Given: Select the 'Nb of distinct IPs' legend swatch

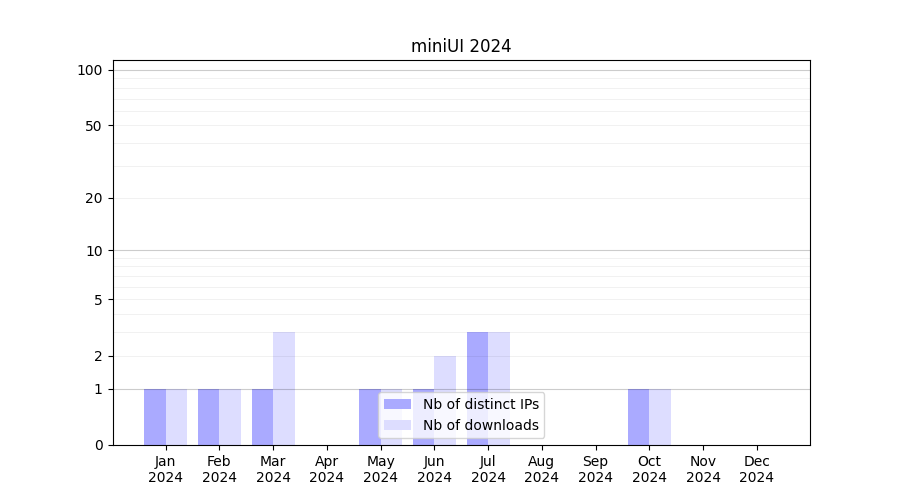Looking at the screenshot, I should coord(398,404).
